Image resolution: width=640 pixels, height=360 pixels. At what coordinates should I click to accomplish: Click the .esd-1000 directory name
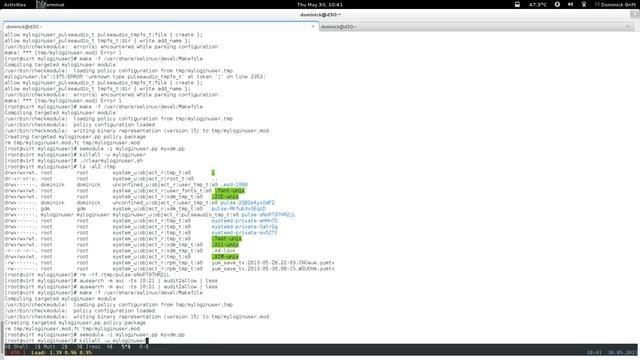click(234, 184)
